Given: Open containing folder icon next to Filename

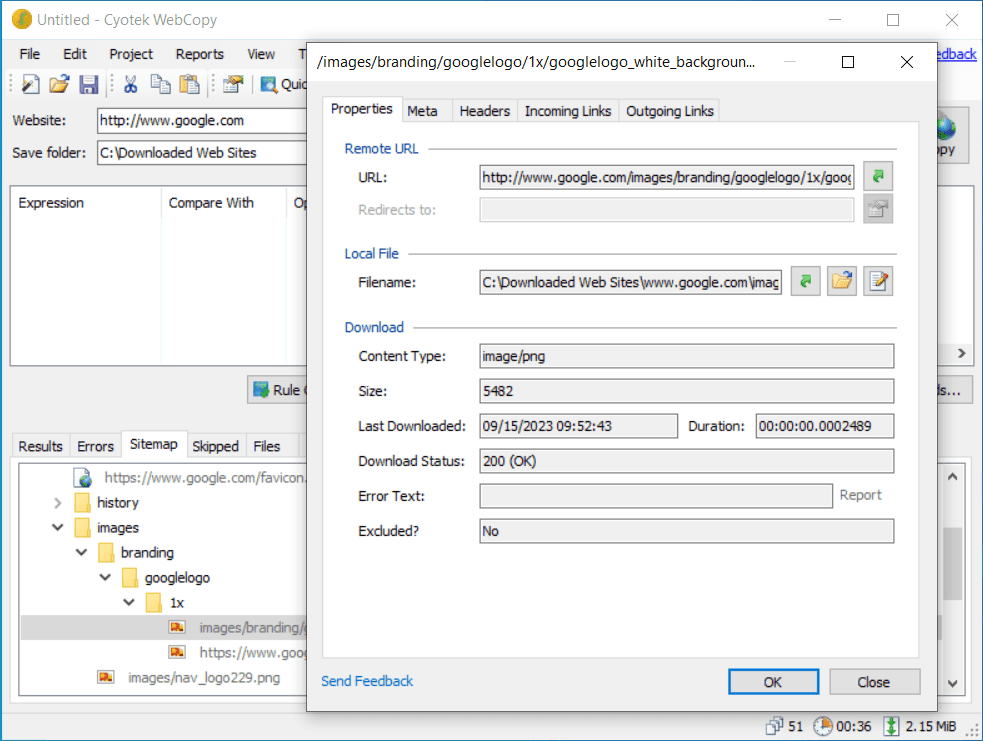Looking at the screenshot, I should pyautogui.click(x=842, y=282).
